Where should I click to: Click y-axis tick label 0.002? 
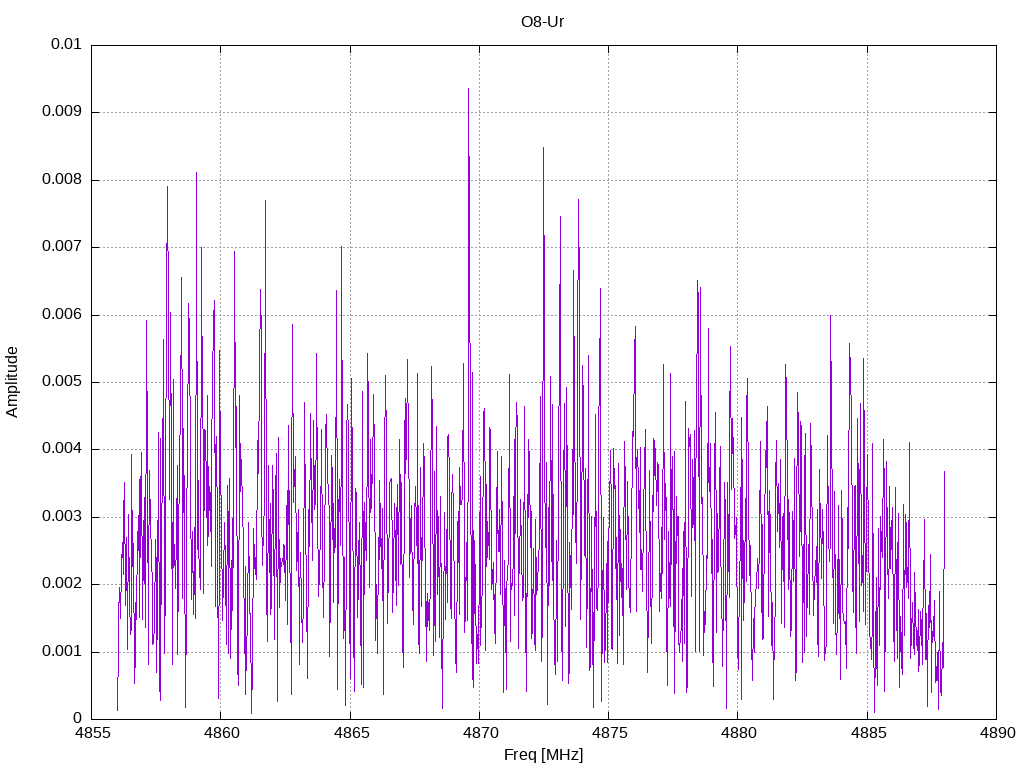point(62,584)
